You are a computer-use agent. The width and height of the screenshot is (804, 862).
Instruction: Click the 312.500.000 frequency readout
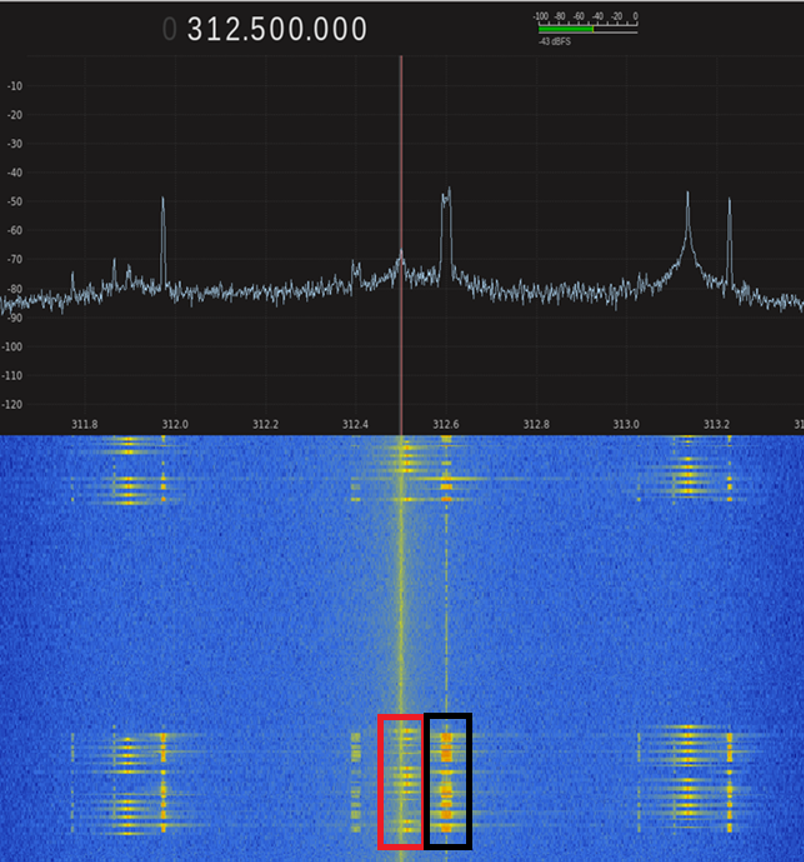pos(277,30)
